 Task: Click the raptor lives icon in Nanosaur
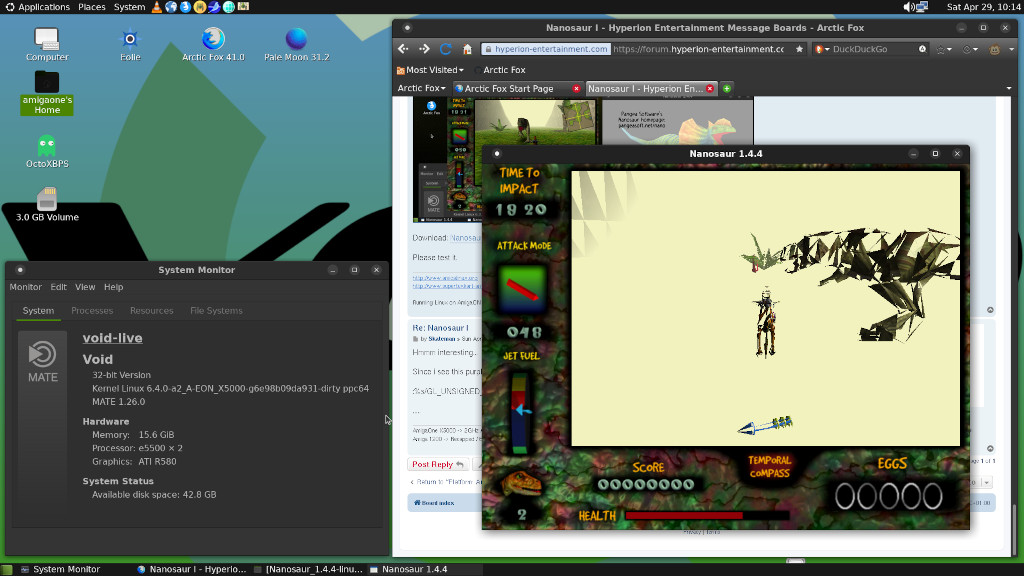(521, 483)
